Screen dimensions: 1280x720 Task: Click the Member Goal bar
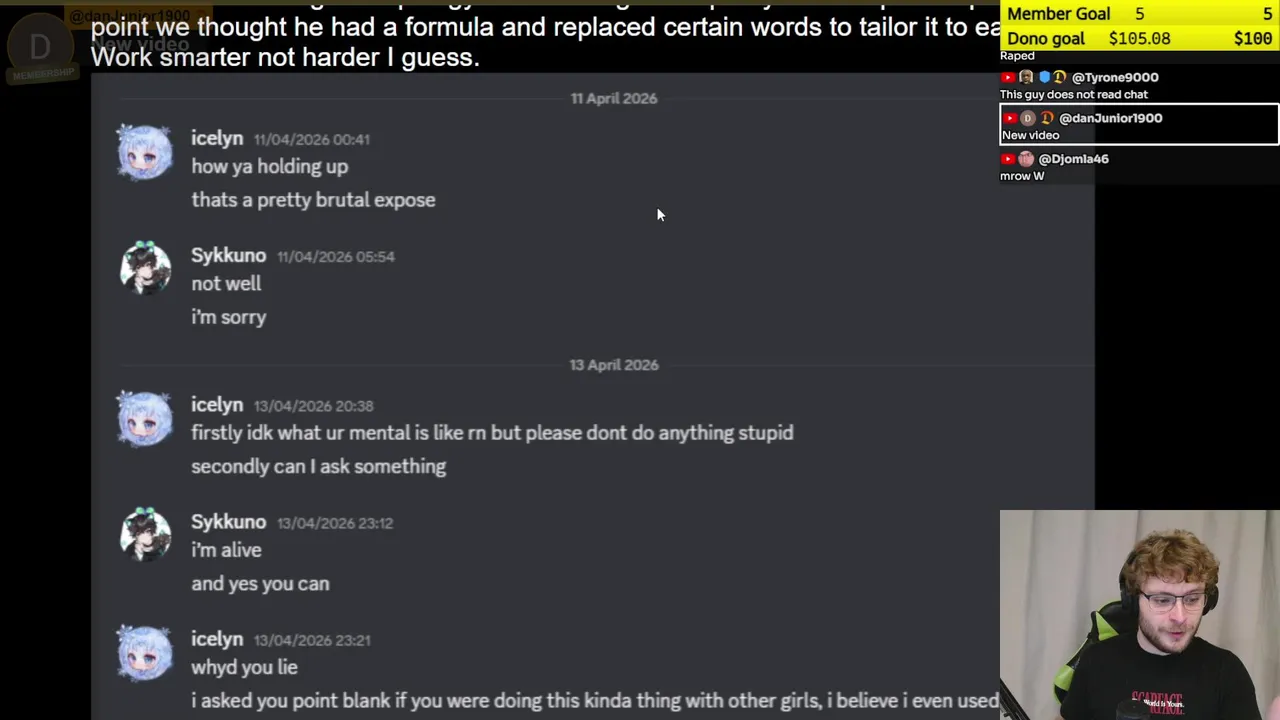[1139, 14]
